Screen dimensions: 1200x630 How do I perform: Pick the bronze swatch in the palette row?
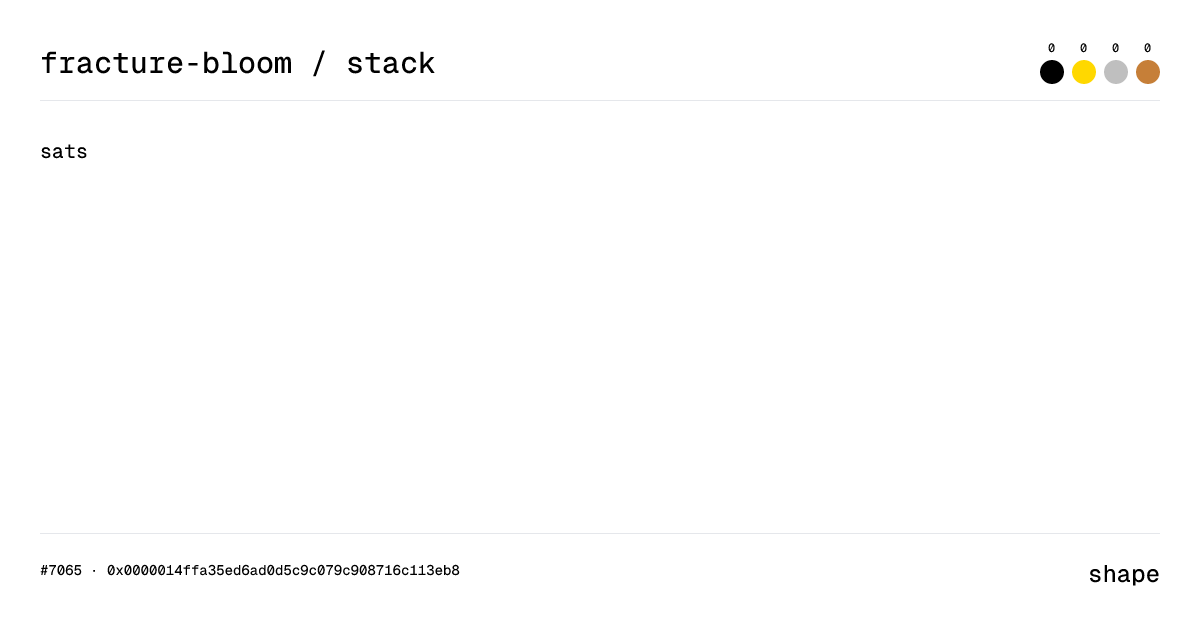pyautogui.click(x=1148, y=72)
